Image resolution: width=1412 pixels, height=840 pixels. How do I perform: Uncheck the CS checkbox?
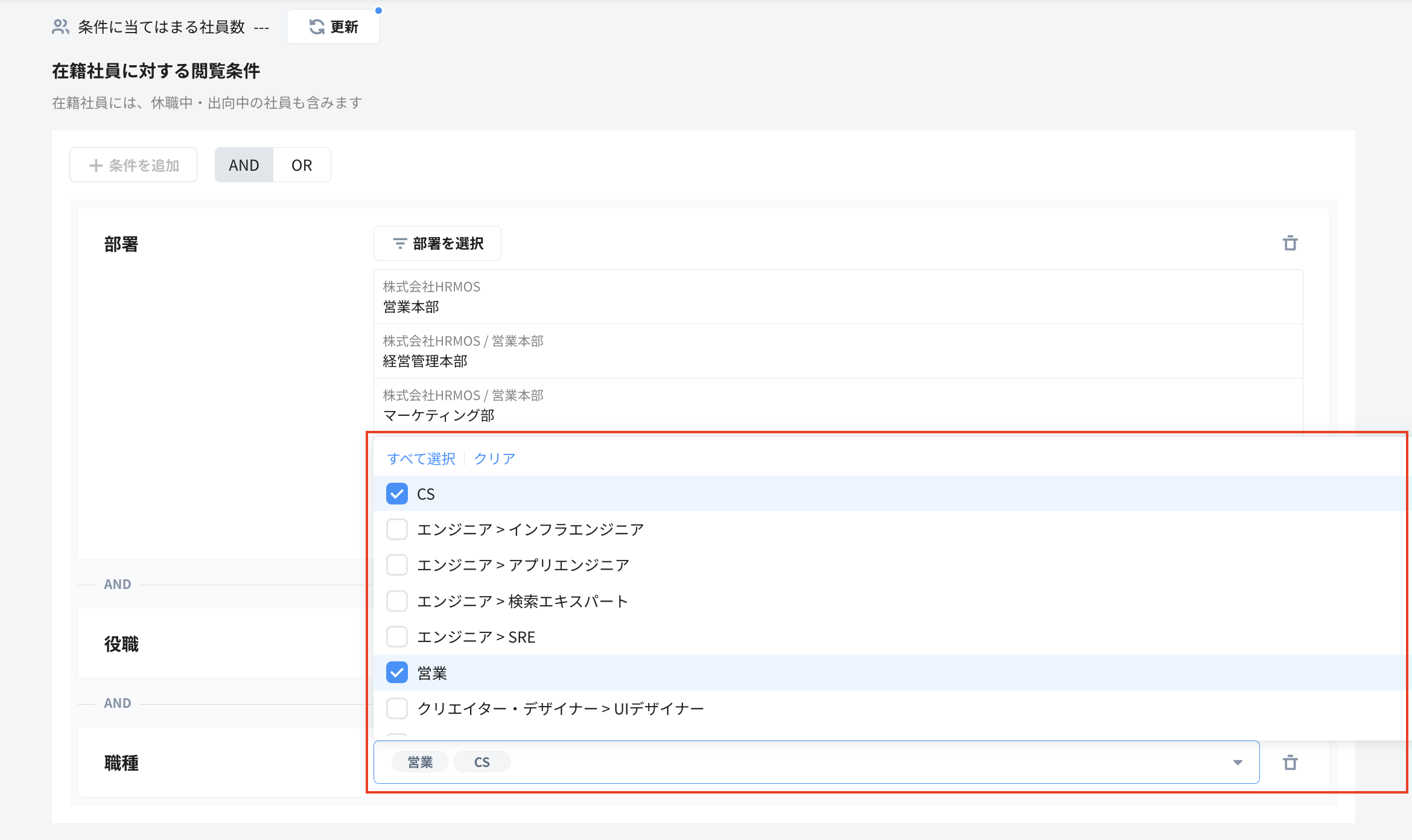397,494
